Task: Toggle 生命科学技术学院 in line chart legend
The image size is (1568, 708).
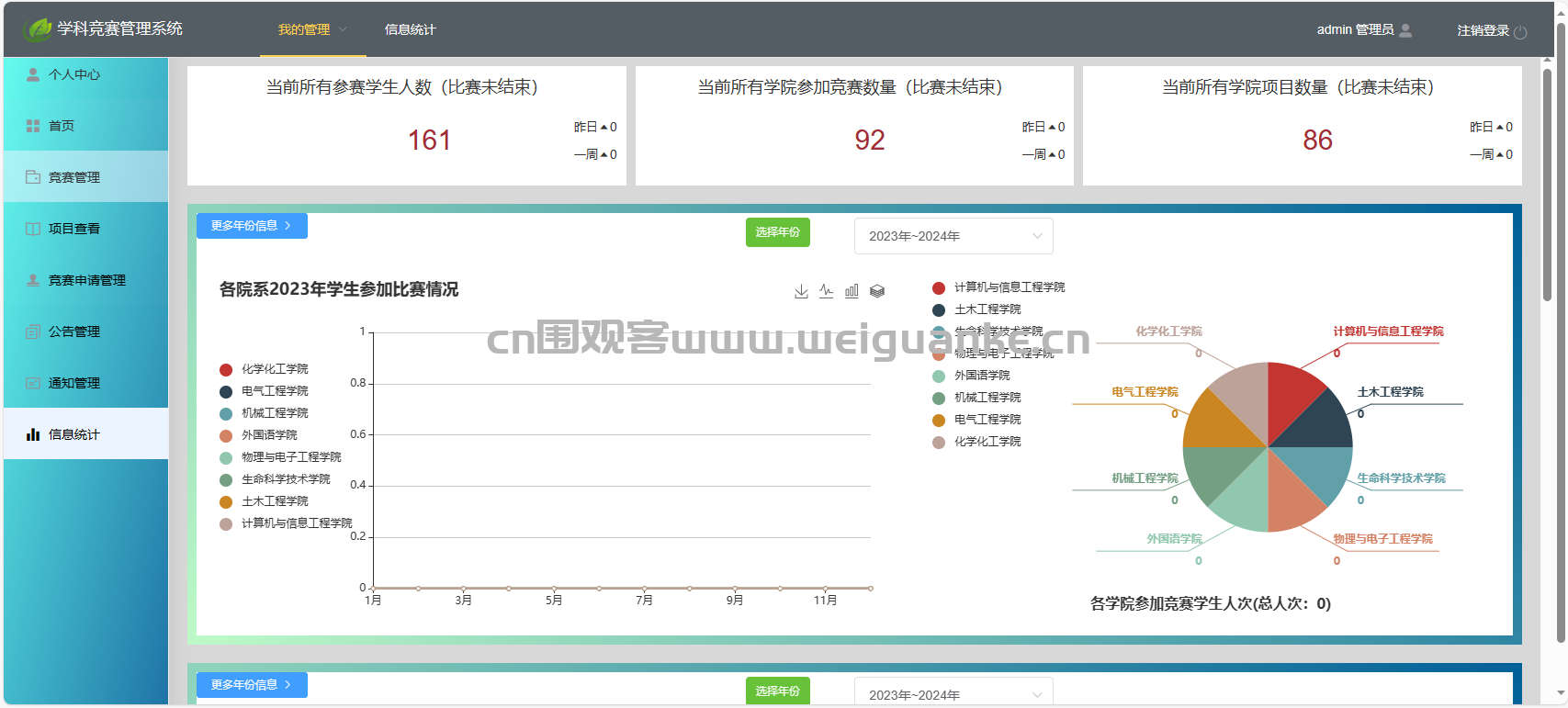Action: [275, 479]
